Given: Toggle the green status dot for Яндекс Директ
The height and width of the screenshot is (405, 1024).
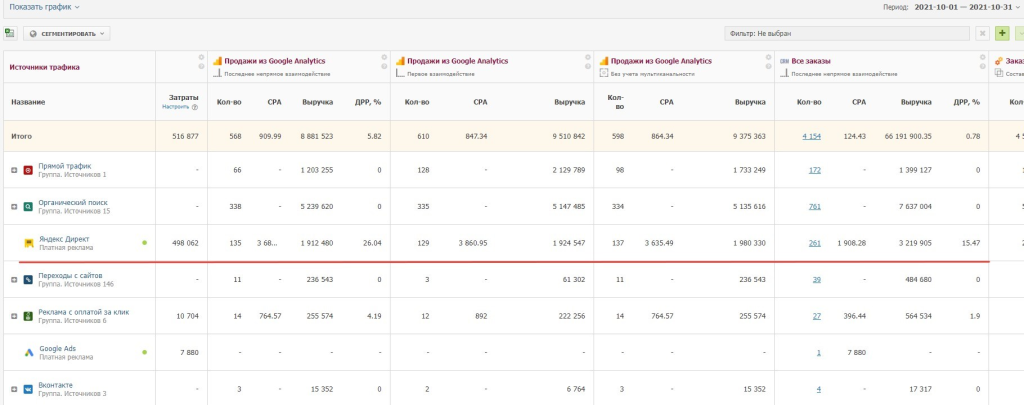Looking at the screenshot, I should (144, 243).
